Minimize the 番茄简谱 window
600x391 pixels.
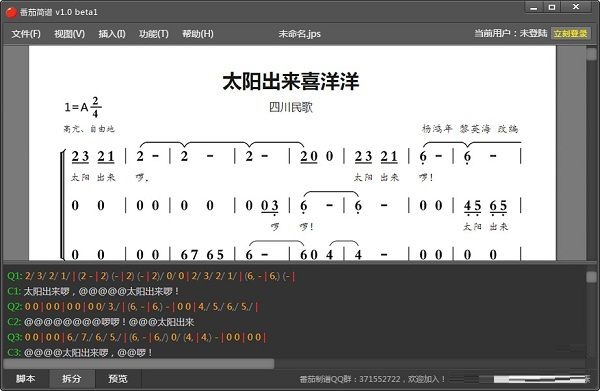coord(534,7)
